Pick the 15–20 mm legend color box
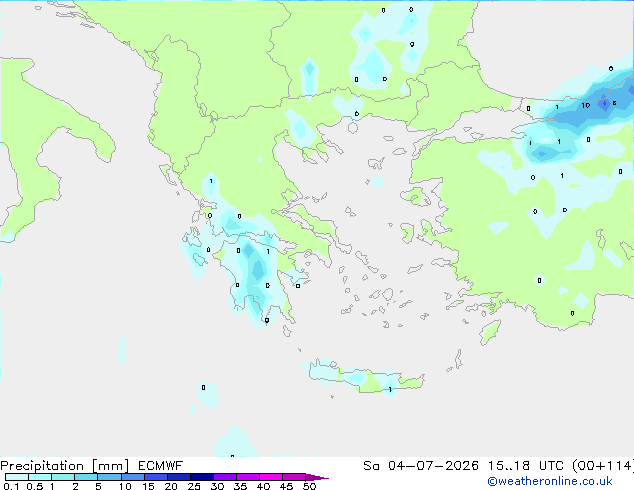 click(155, 477)
